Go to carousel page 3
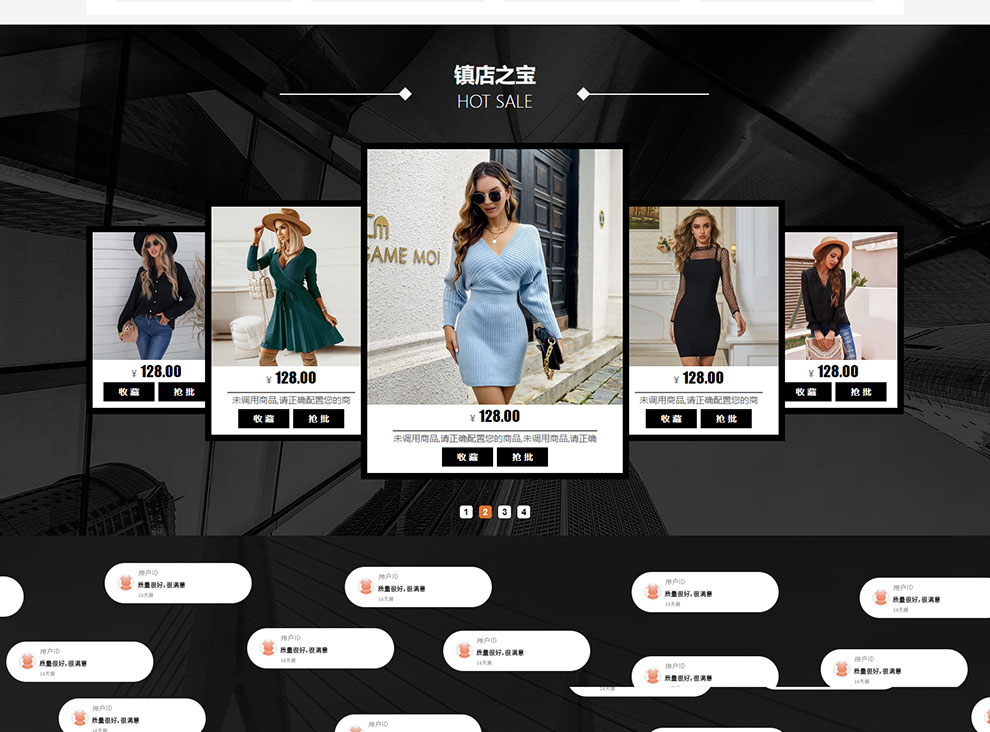Screen dimensions: 990x732 coord(504,512)
